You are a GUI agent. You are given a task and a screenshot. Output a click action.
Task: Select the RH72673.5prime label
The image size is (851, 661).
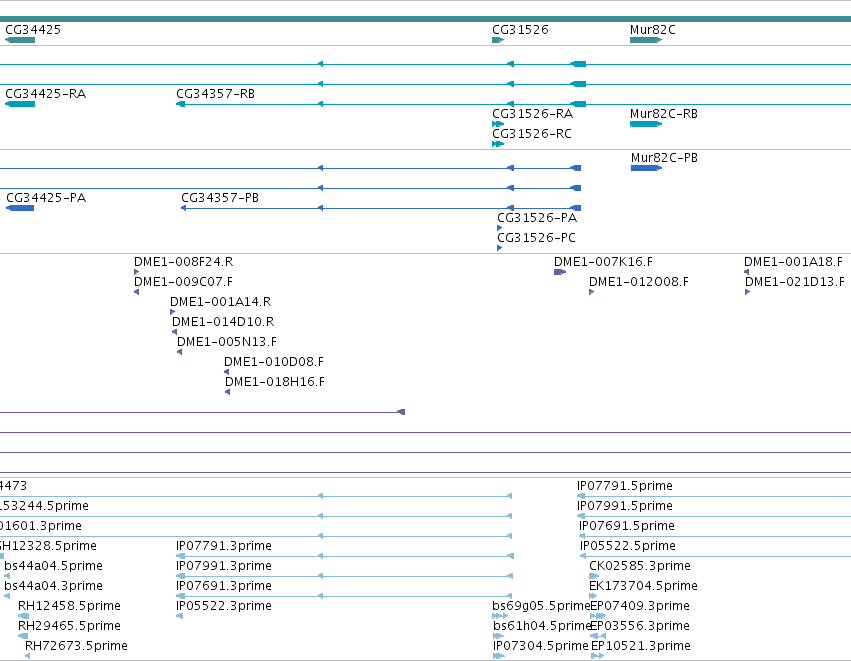coord(77,646)
